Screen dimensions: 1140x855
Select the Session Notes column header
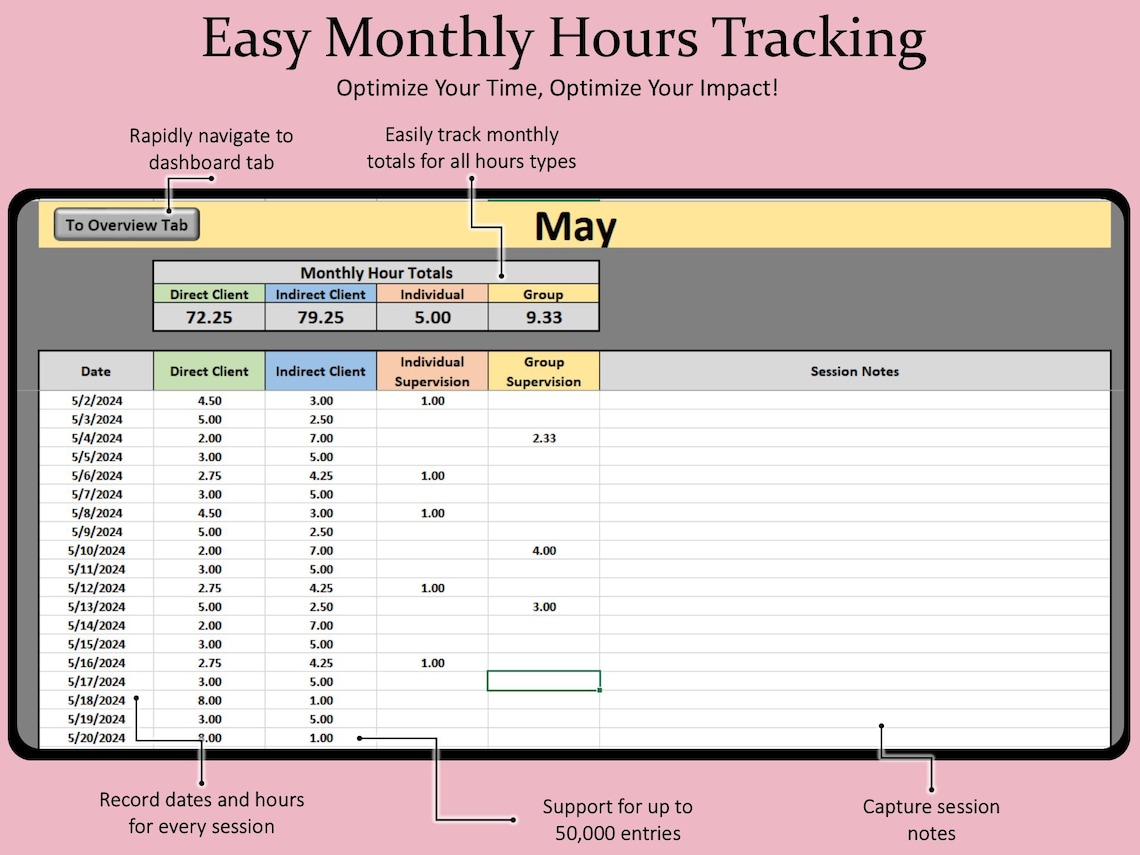(855, 370)
